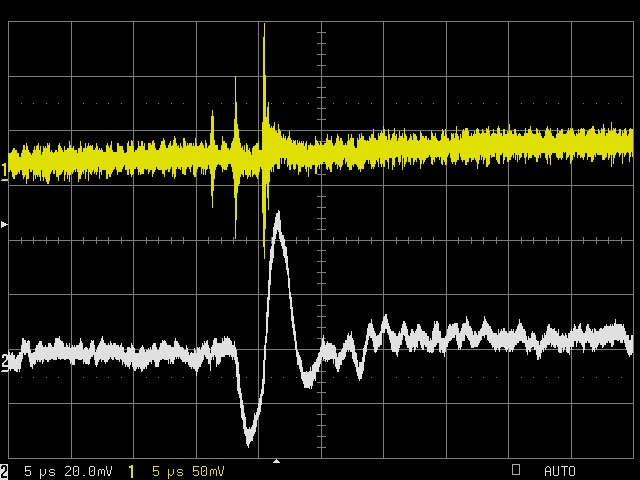The image size is (640, 480).
Task: Click the channel 2 '5 µs' timebase readout
Action: point(40,471)
